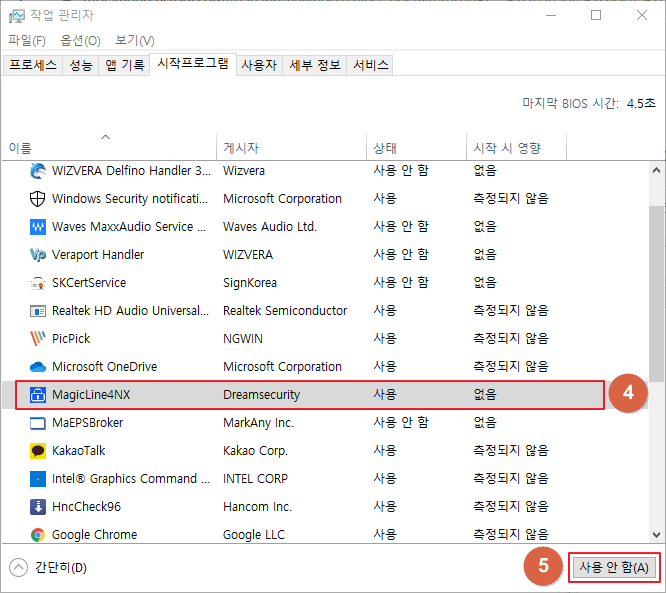The image size is (666, 593).
Task: Switch to the 세부 정보 tab
Action: coord(315,65)
